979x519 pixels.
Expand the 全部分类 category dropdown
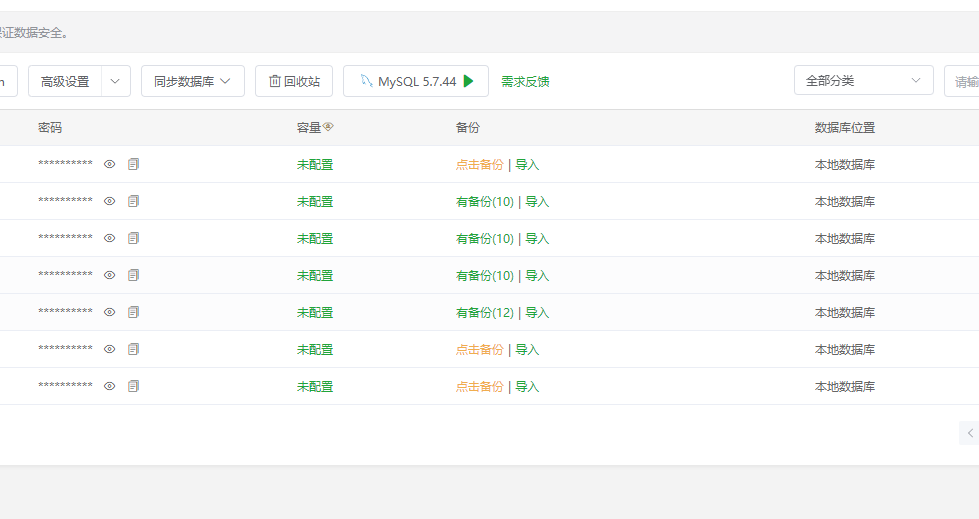click(x=863, y=81)
